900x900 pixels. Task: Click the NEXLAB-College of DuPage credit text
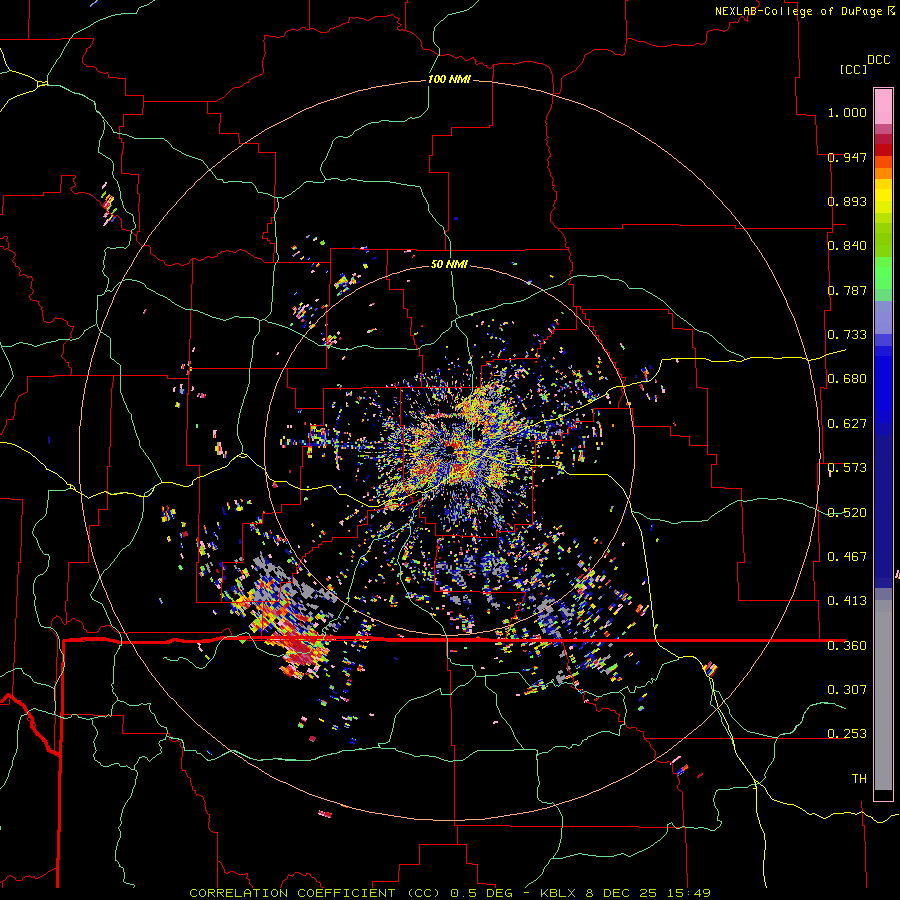798,11
